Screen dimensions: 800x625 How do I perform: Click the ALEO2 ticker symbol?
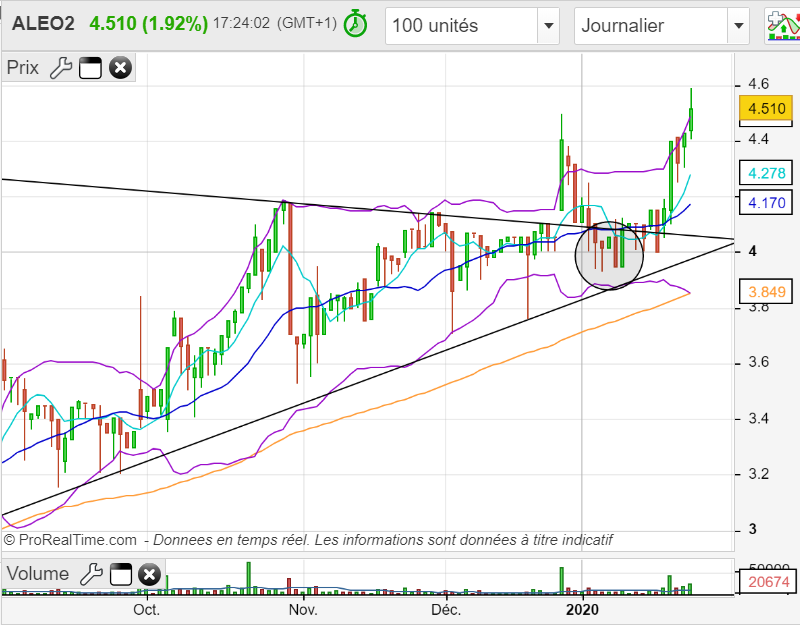point(43,23)
